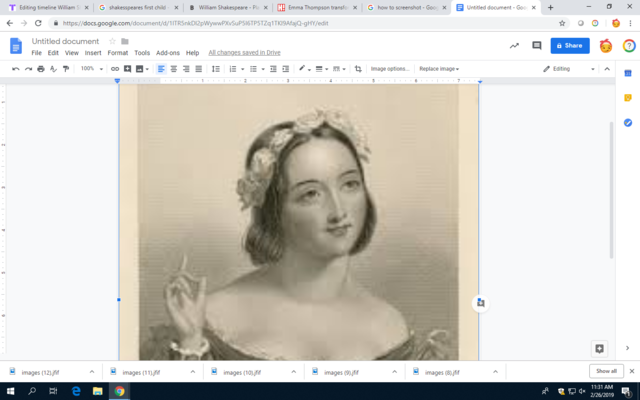Image resolution: width=640 pixels, height=400 pixels.
Task: Decrease indent of selection
Action: (273, 69)
